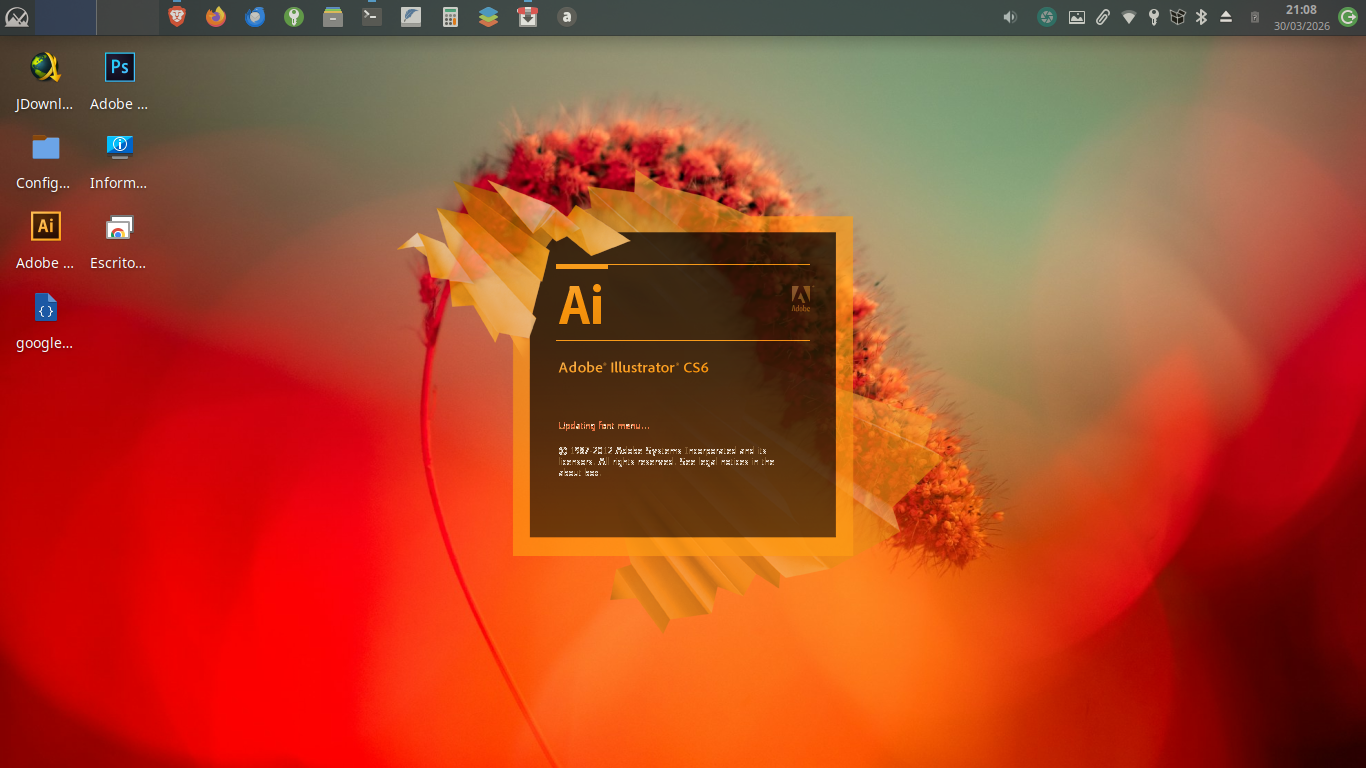1366x768 pixels.
Task: Launch the calculator from the panel
Action: (450, 17)
